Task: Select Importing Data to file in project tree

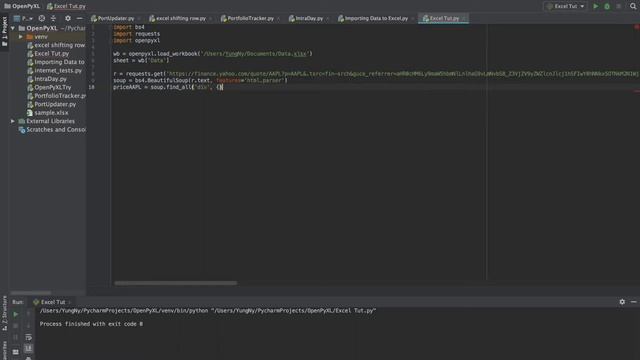Action: [x=56, y=62]
